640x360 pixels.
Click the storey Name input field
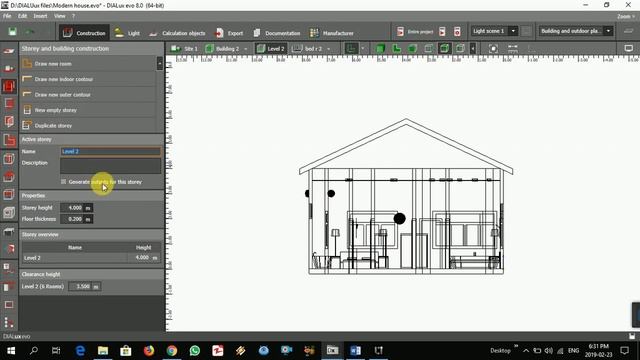110,151
